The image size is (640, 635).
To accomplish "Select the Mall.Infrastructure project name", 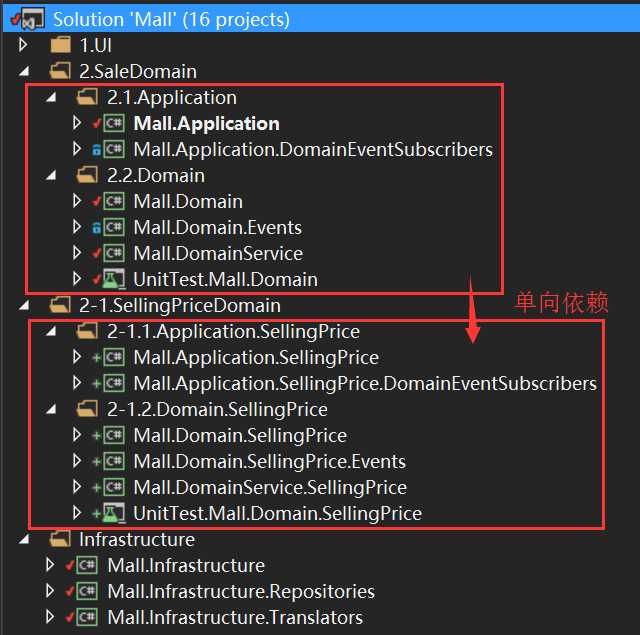I will tap(186, 566).
